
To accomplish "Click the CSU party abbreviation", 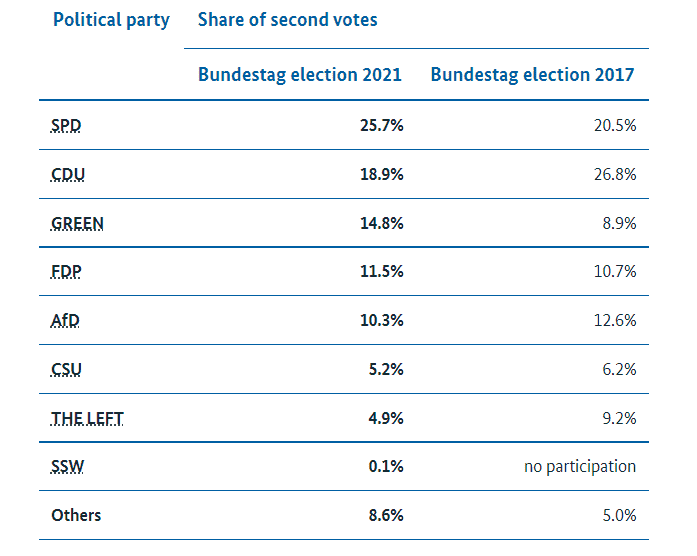I will (x=67, y=370).
